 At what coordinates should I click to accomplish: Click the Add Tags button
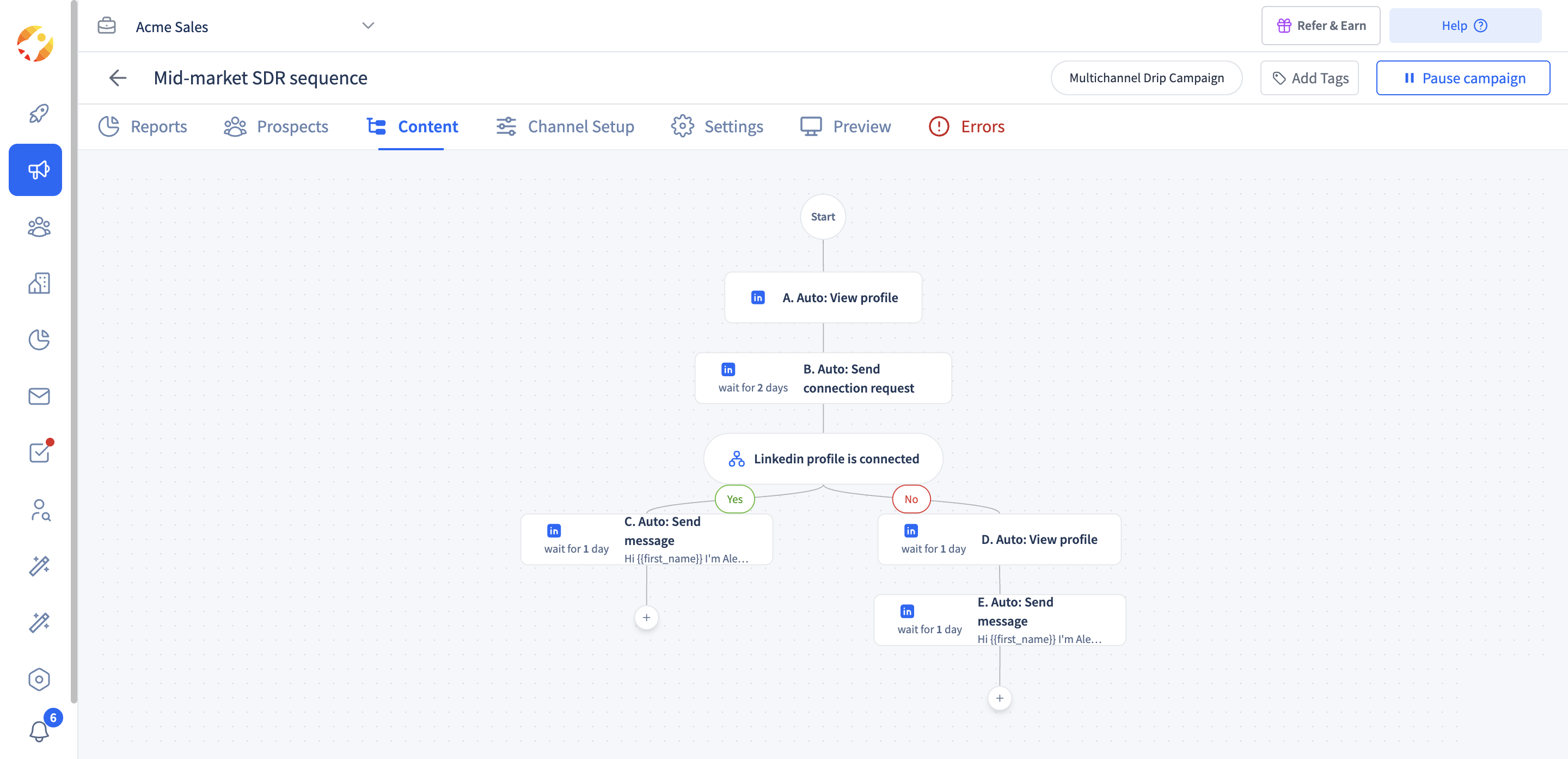point(1309,78)
